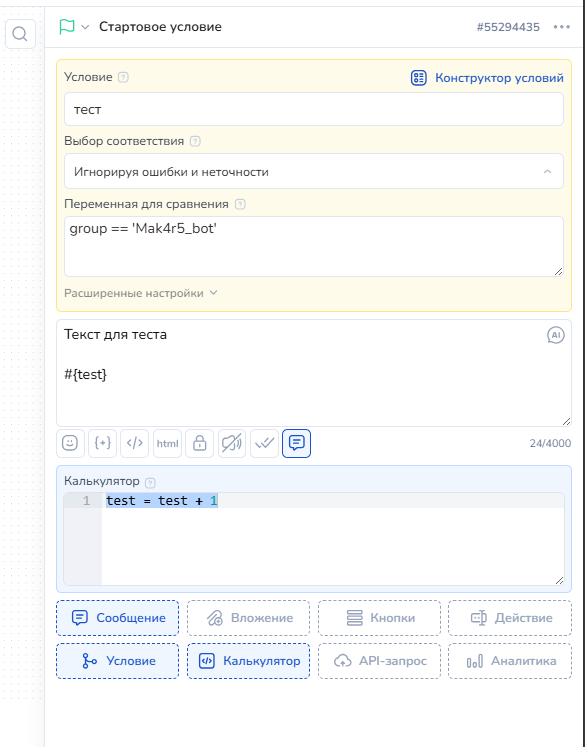585x747 pixels.
Task: Add a Вложение block
Action: [248, 618]
